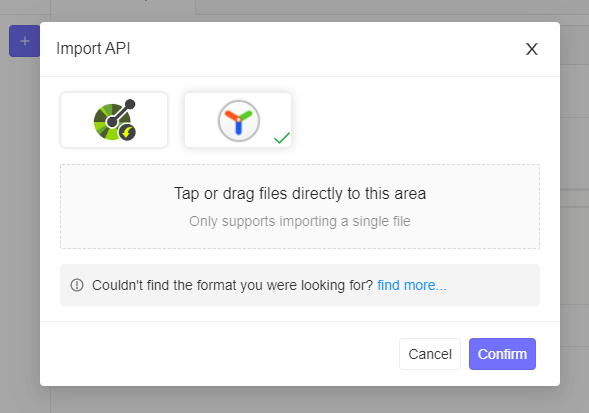Click the Import API dialog title
The width and height of the screenshot is (589, 413).
[93, 48]
